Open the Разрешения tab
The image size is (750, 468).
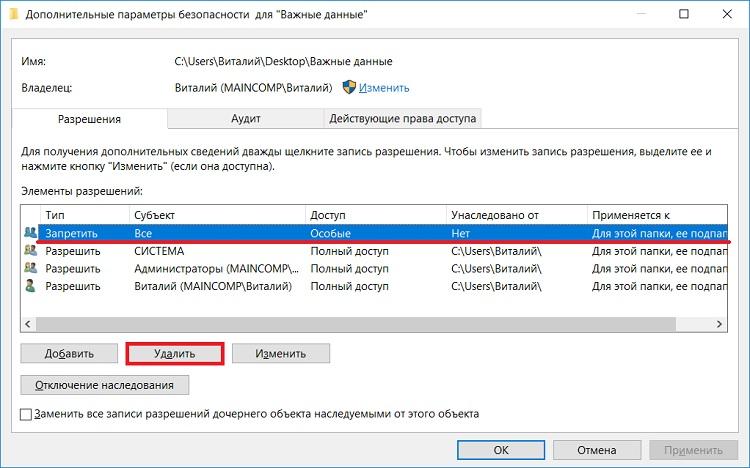[89, 119]
